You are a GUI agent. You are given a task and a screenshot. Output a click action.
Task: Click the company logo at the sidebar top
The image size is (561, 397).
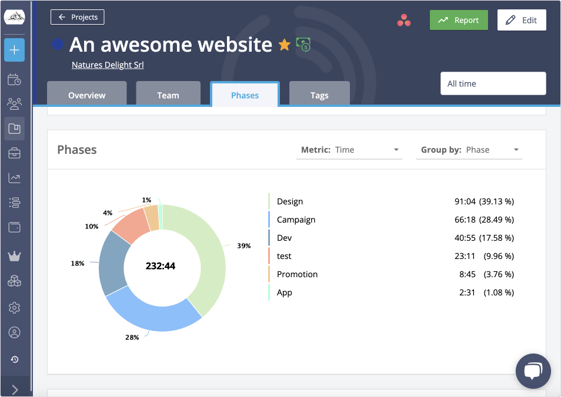click(x=14, y=16)
